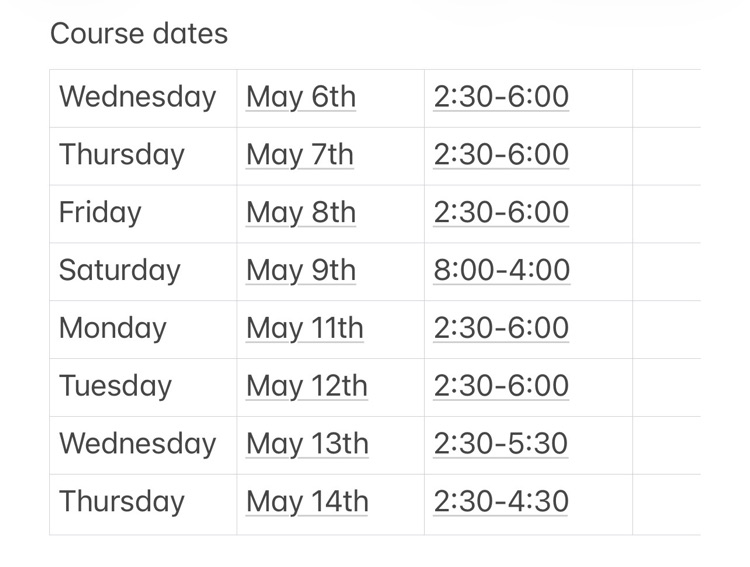Viewport: 750px width, 567px height.
Task: Select the May 14th date link
Action: (306, 501)
